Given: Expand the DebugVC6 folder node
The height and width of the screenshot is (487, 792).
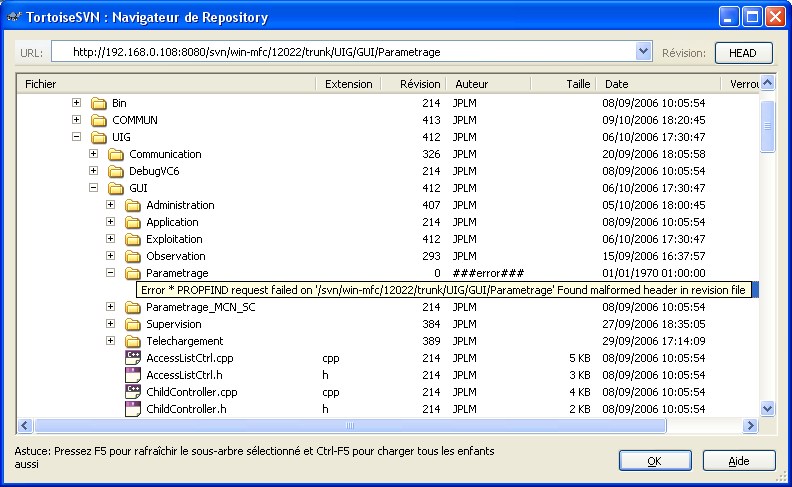Looking at the screenshot, I should coord(93,171).
